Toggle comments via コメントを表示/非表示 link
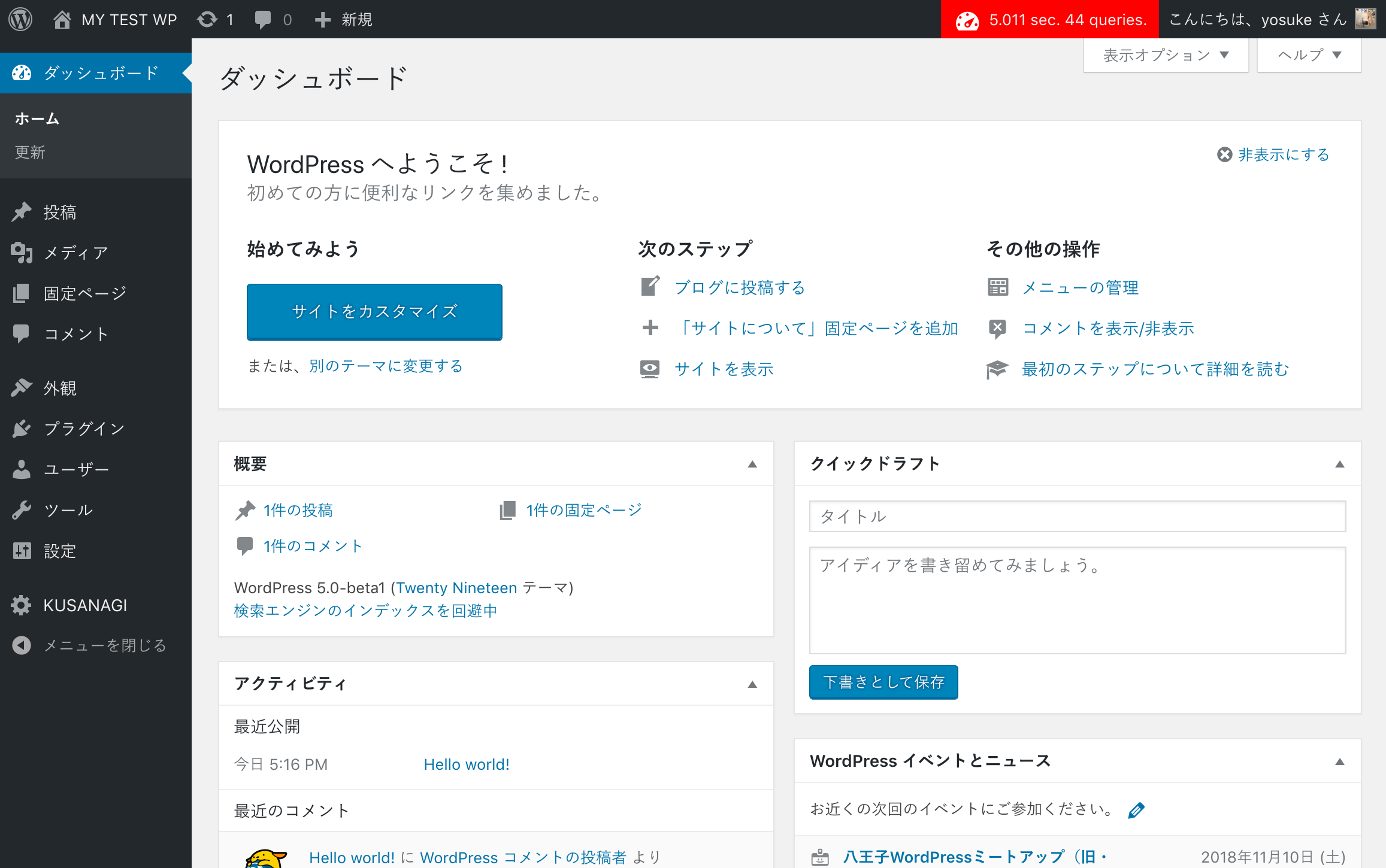 coord(1108,328)
